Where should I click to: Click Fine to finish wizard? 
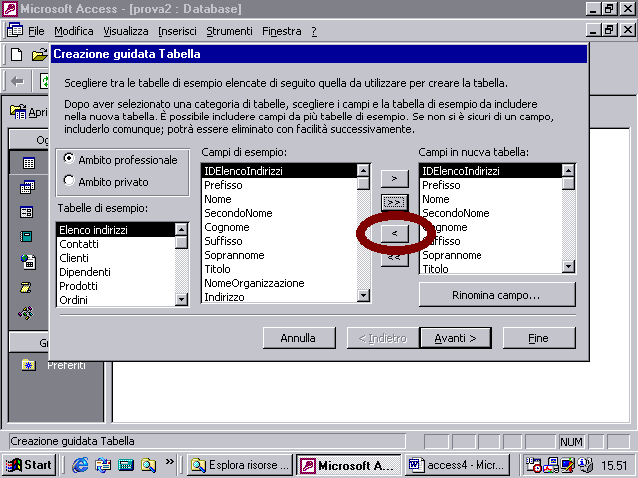539,338
